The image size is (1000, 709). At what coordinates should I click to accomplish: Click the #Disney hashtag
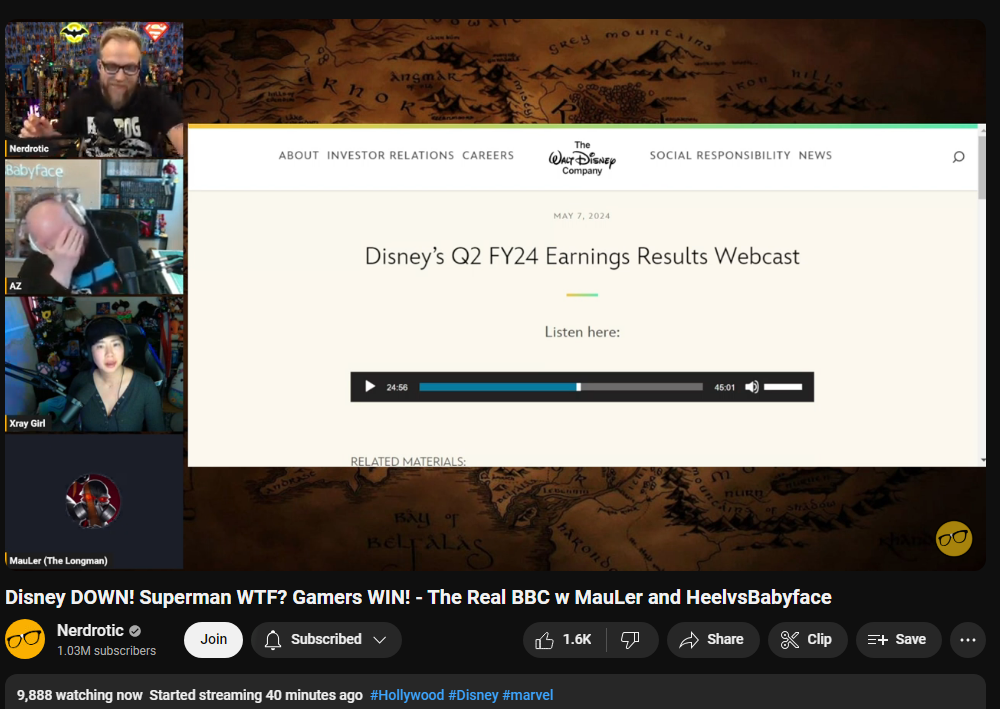473,695
